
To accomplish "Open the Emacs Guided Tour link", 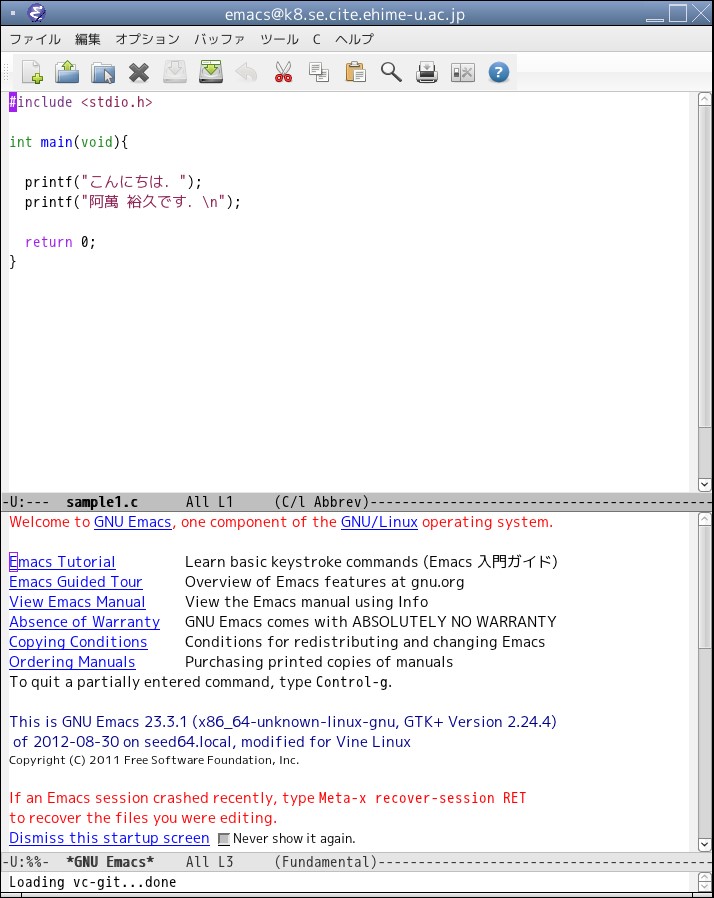I will [x=76, y=582].
